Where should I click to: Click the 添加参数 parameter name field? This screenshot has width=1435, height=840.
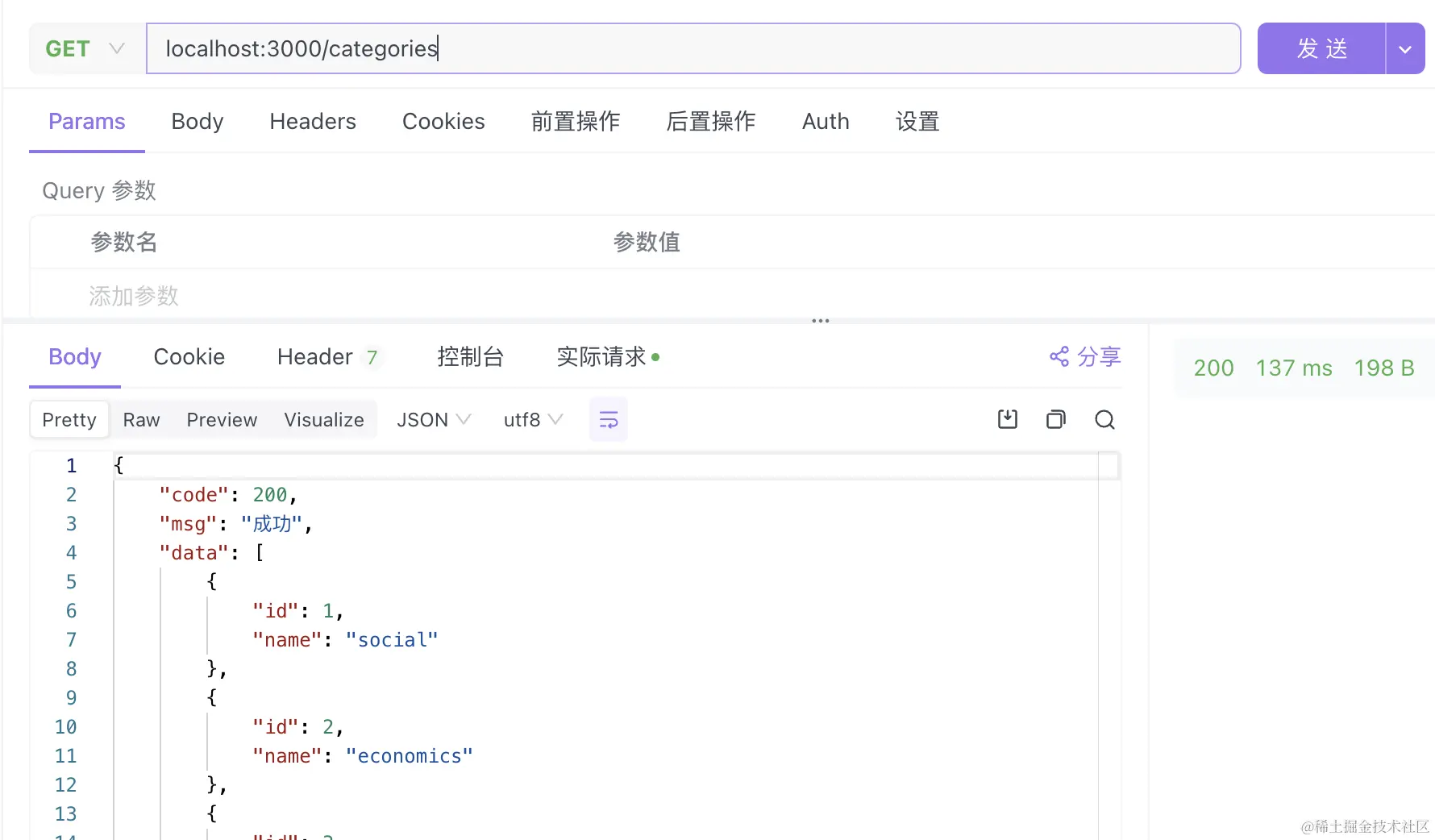[134, 296]
